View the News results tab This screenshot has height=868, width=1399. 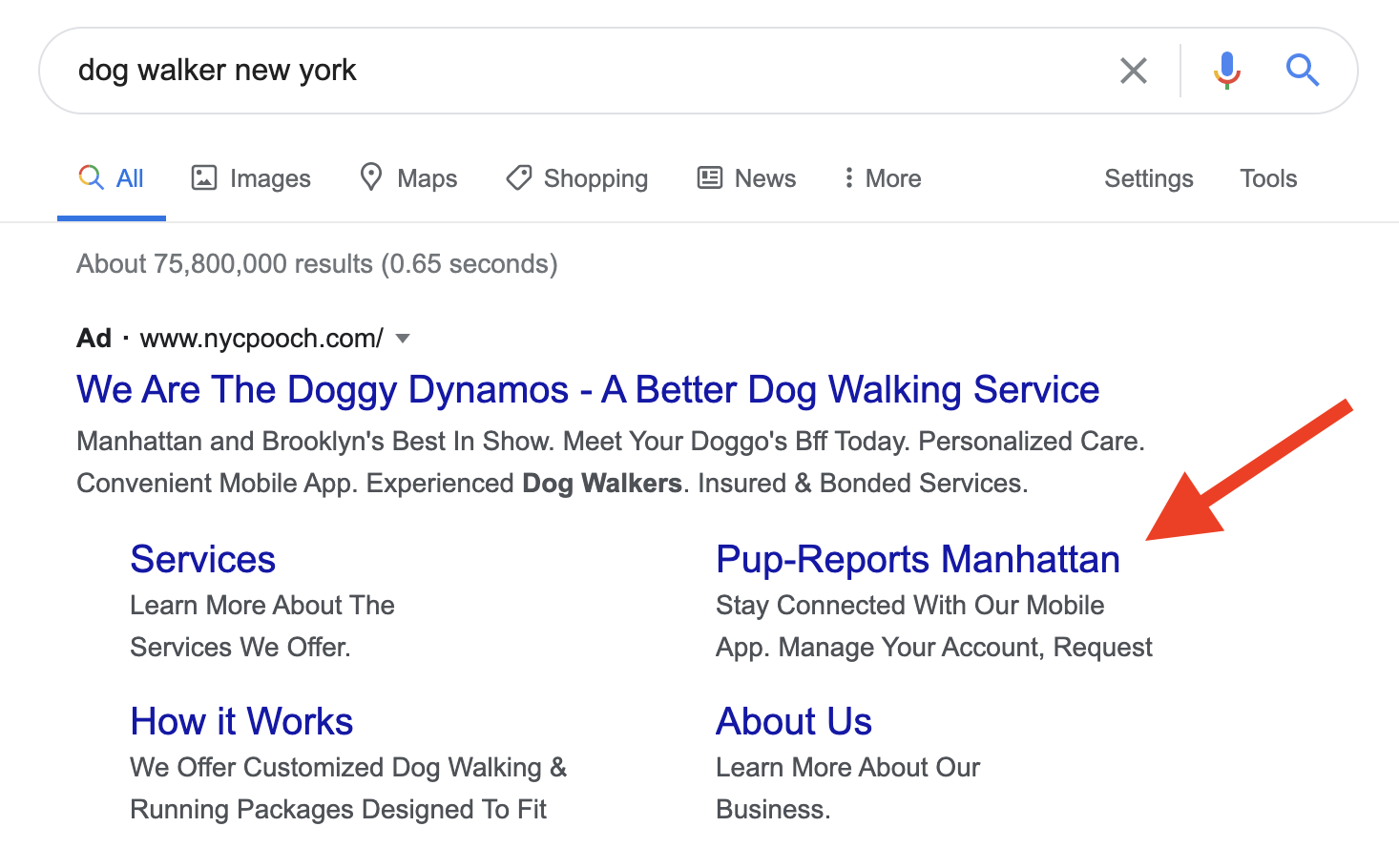coord(747,178)
